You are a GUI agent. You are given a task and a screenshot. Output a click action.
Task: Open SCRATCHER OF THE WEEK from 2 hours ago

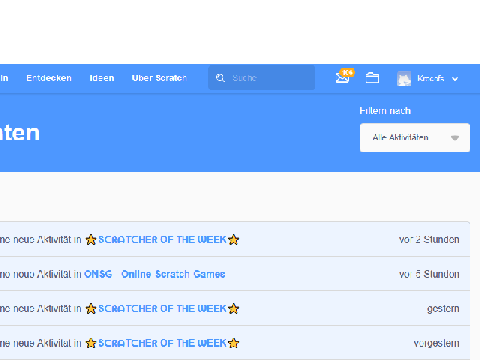coord(162,240)
